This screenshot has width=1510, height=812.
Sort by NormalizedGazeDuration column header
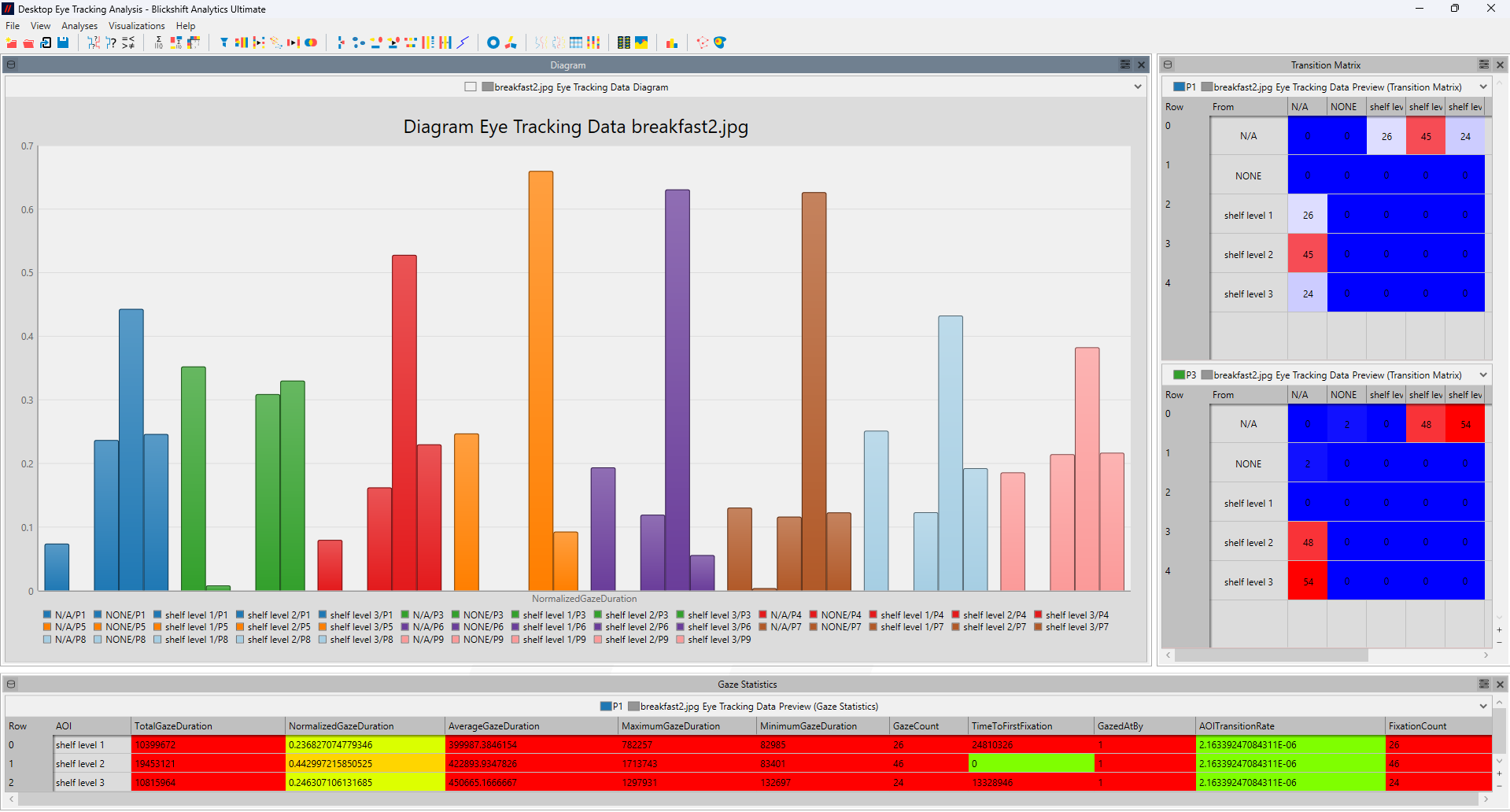(x=341, y=726)
